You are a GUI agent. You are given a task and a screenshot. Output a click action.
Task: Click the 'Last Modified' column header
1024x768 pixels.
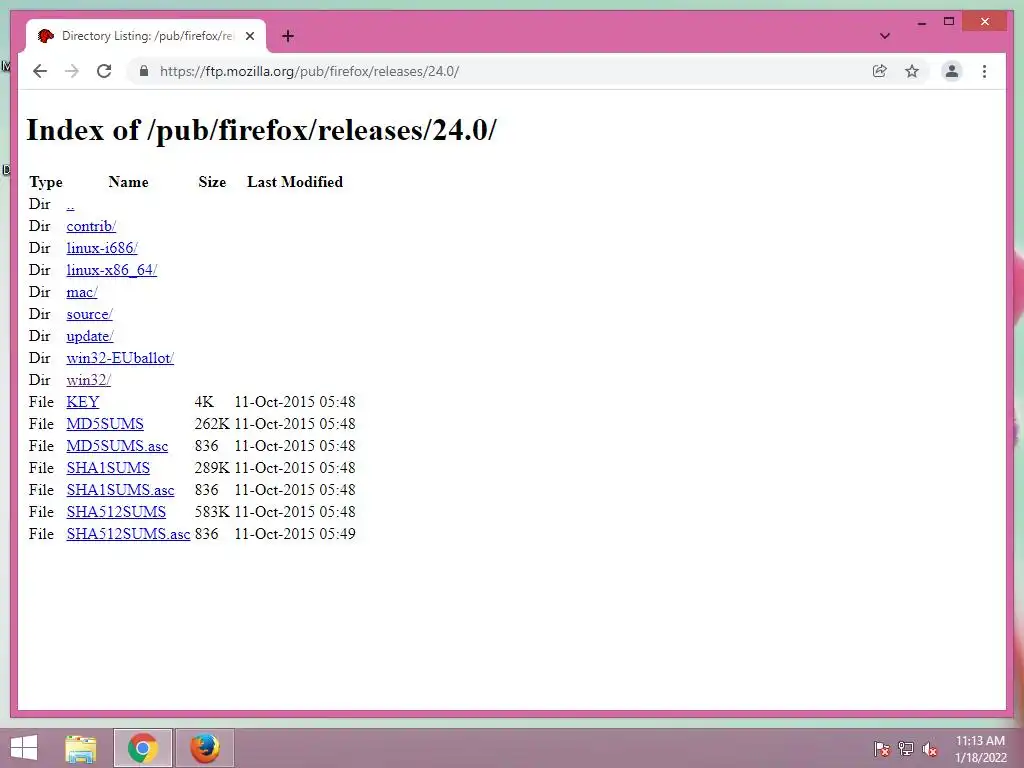[x=295, y=182]
